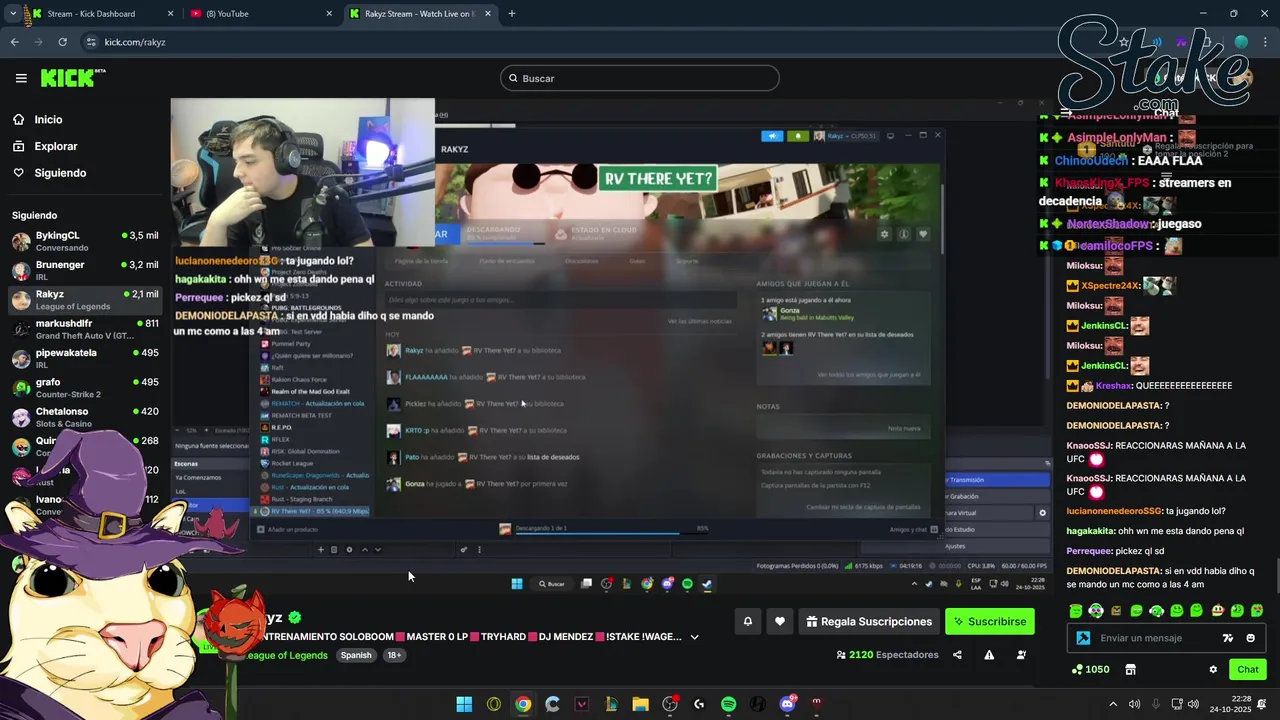Click the 2120 Espectadores viewer count
The width and height of the screenshot is (1280, 720).
point(887,655)
